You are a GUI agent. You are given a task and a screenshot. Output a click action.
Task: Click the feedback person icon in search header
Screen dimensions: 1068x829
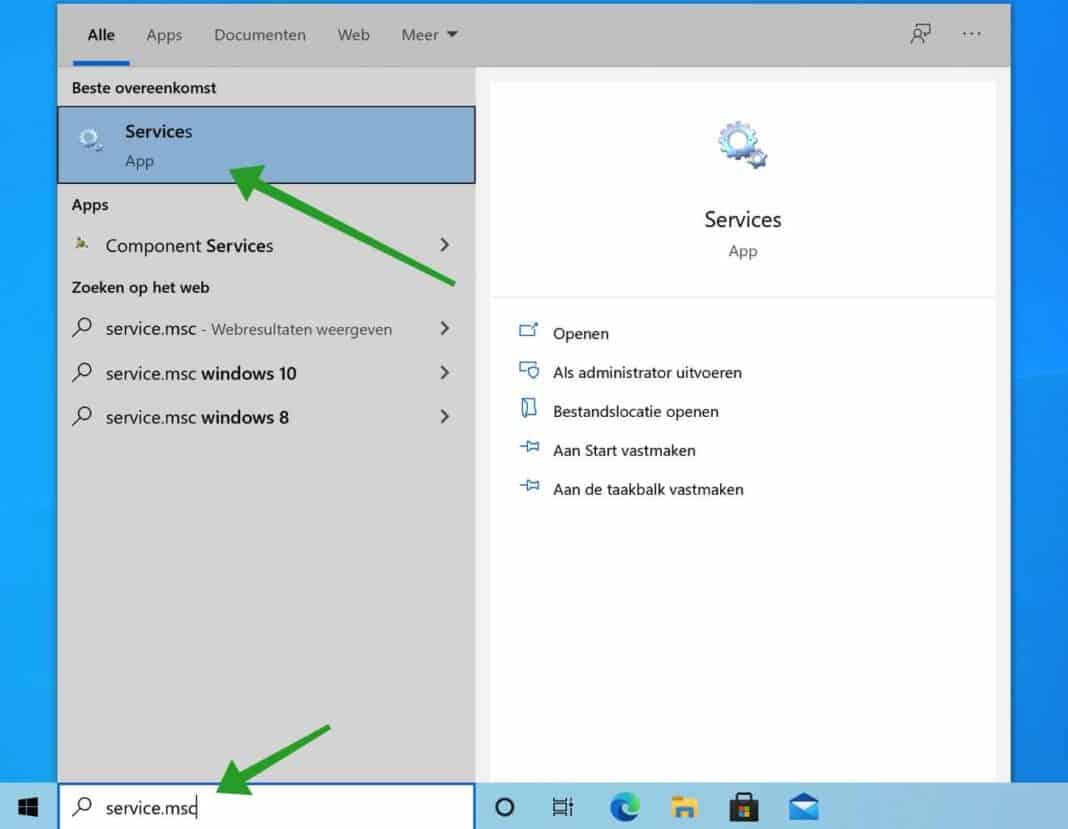(920, 35)
